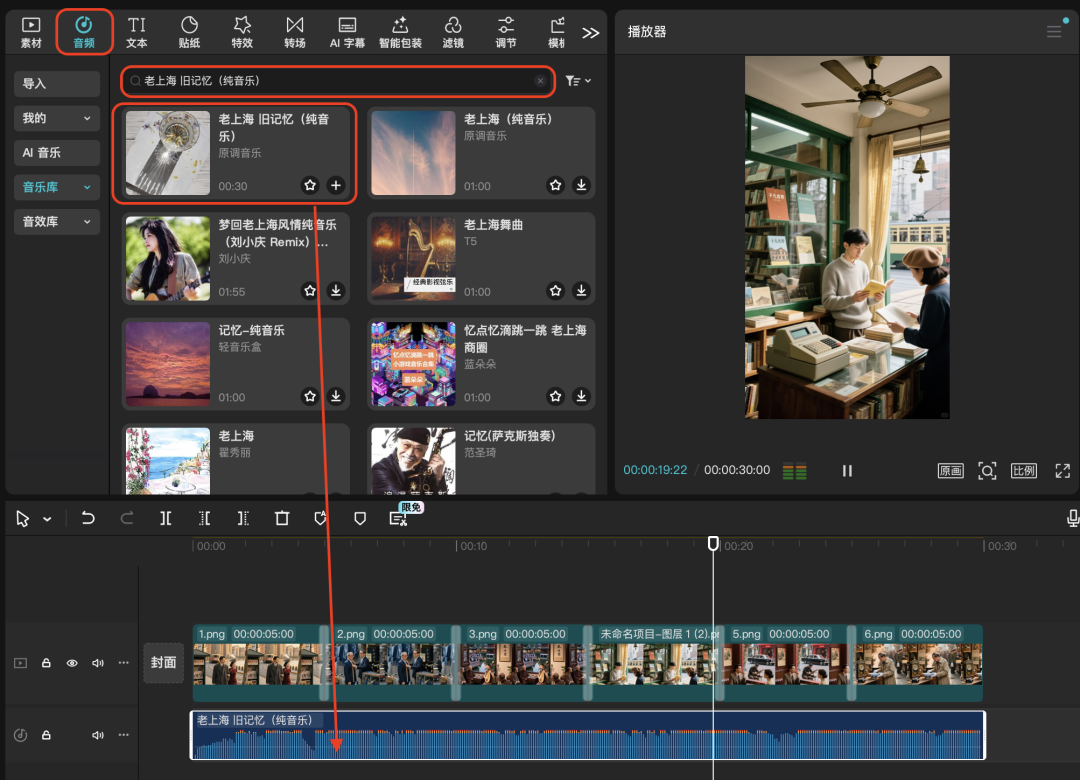Viewport: 1080px width, 780px height.
Task: Click the 比例 aspect ratio button
Action: pyautogui.click(x=1024, y=470)
